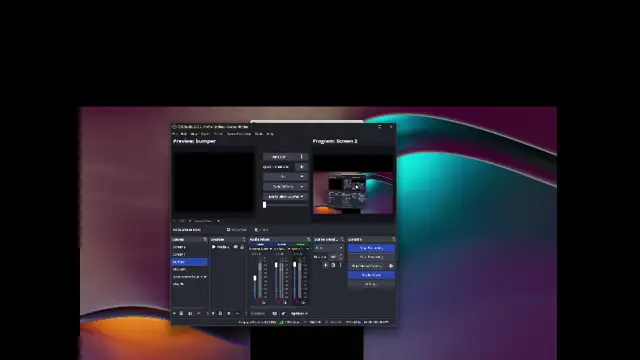The height and width of the screenshot is (360, 640).
Task: Click the transition Duration spinner field
Action: tap(336, 257)
